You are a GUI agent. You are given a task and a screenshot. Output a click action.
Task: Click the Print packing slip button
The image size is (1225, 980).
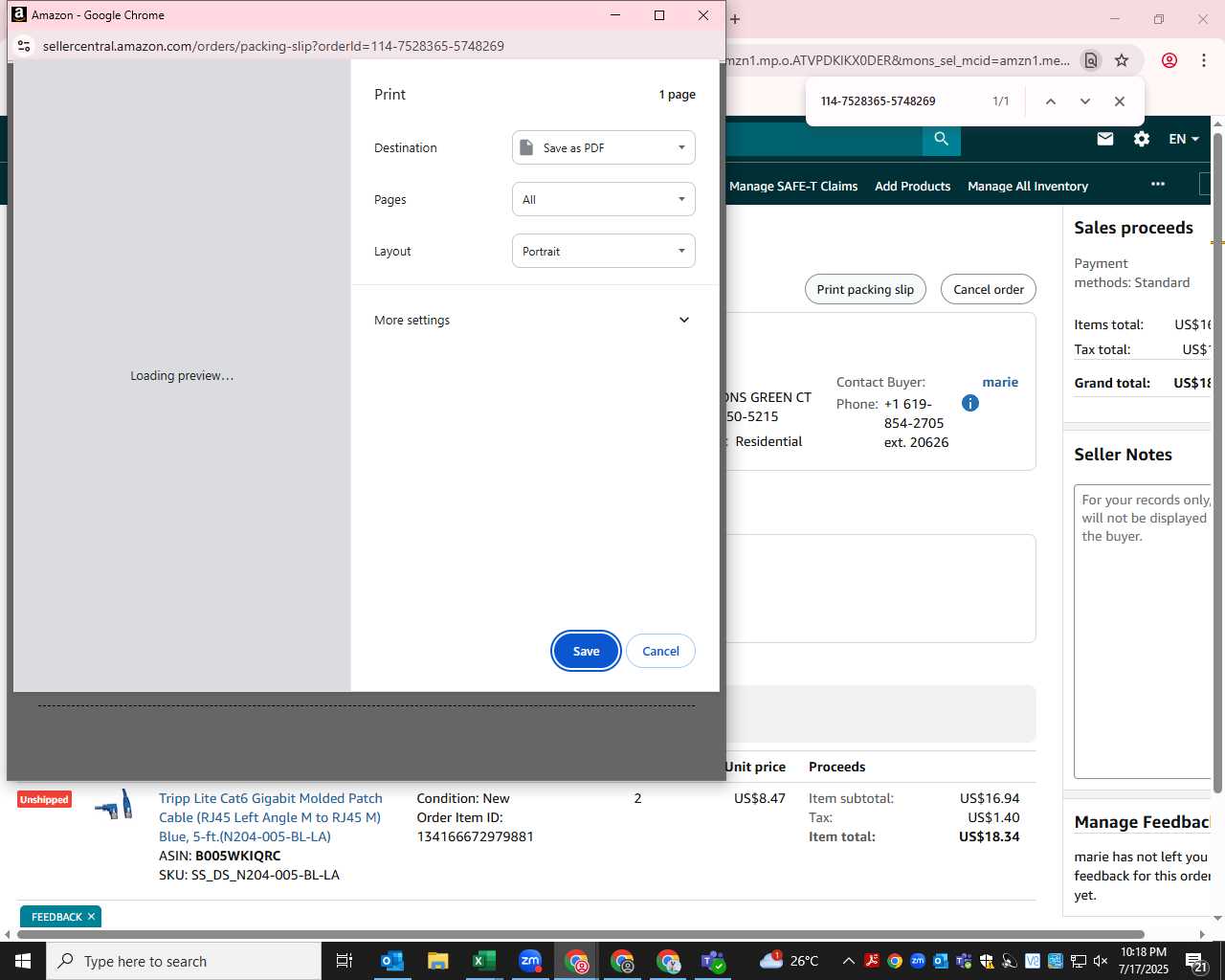pos(865,289)
